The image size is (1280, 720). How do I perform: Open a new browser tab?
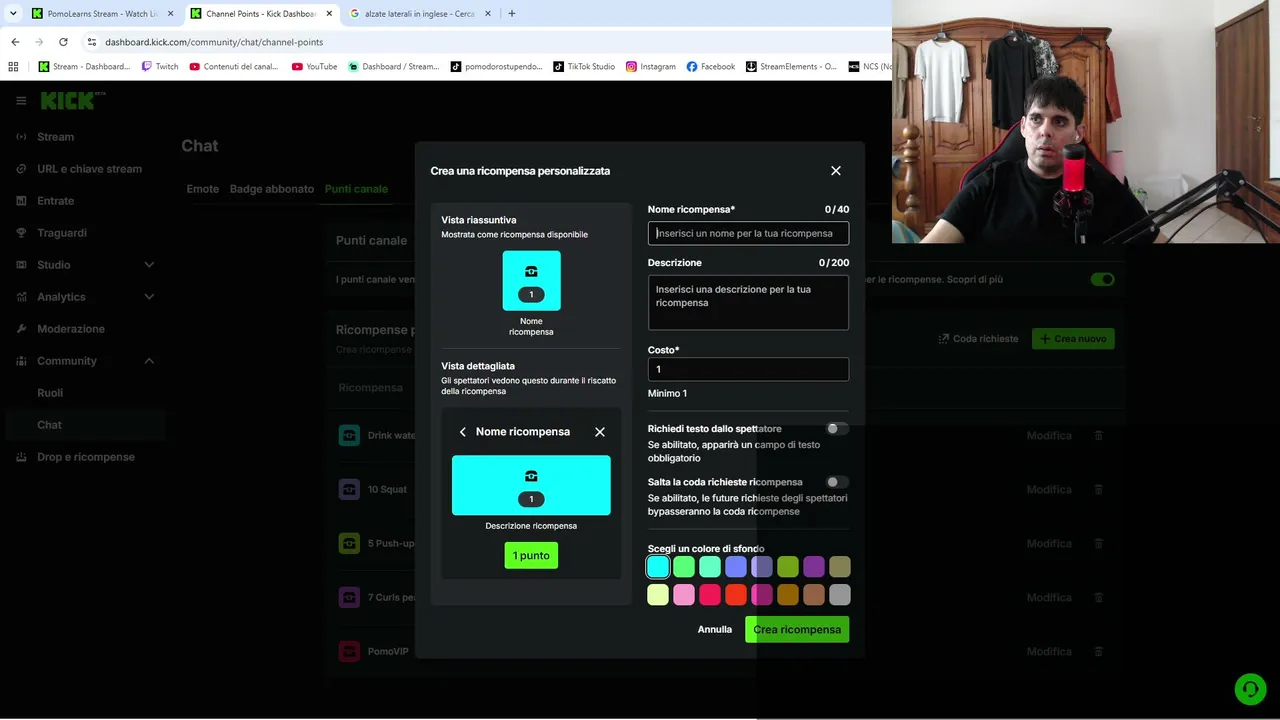512,14
